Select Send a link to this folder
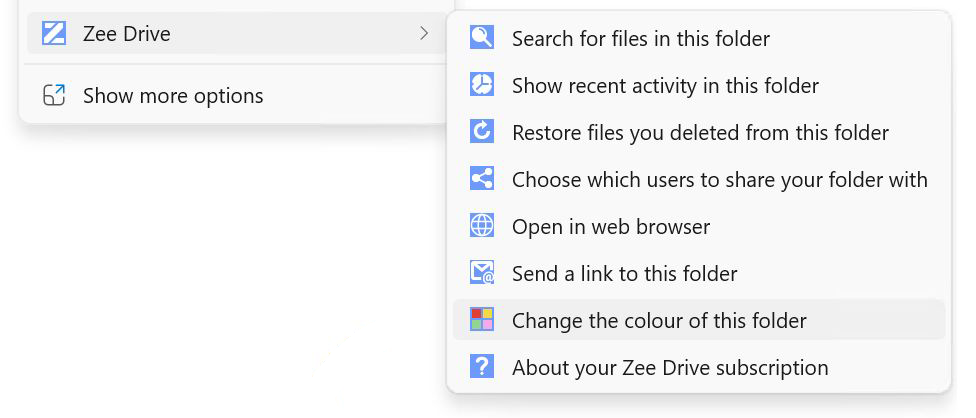Screen dimensions: 976x418 pyautogui.click(x=625, y=273)
